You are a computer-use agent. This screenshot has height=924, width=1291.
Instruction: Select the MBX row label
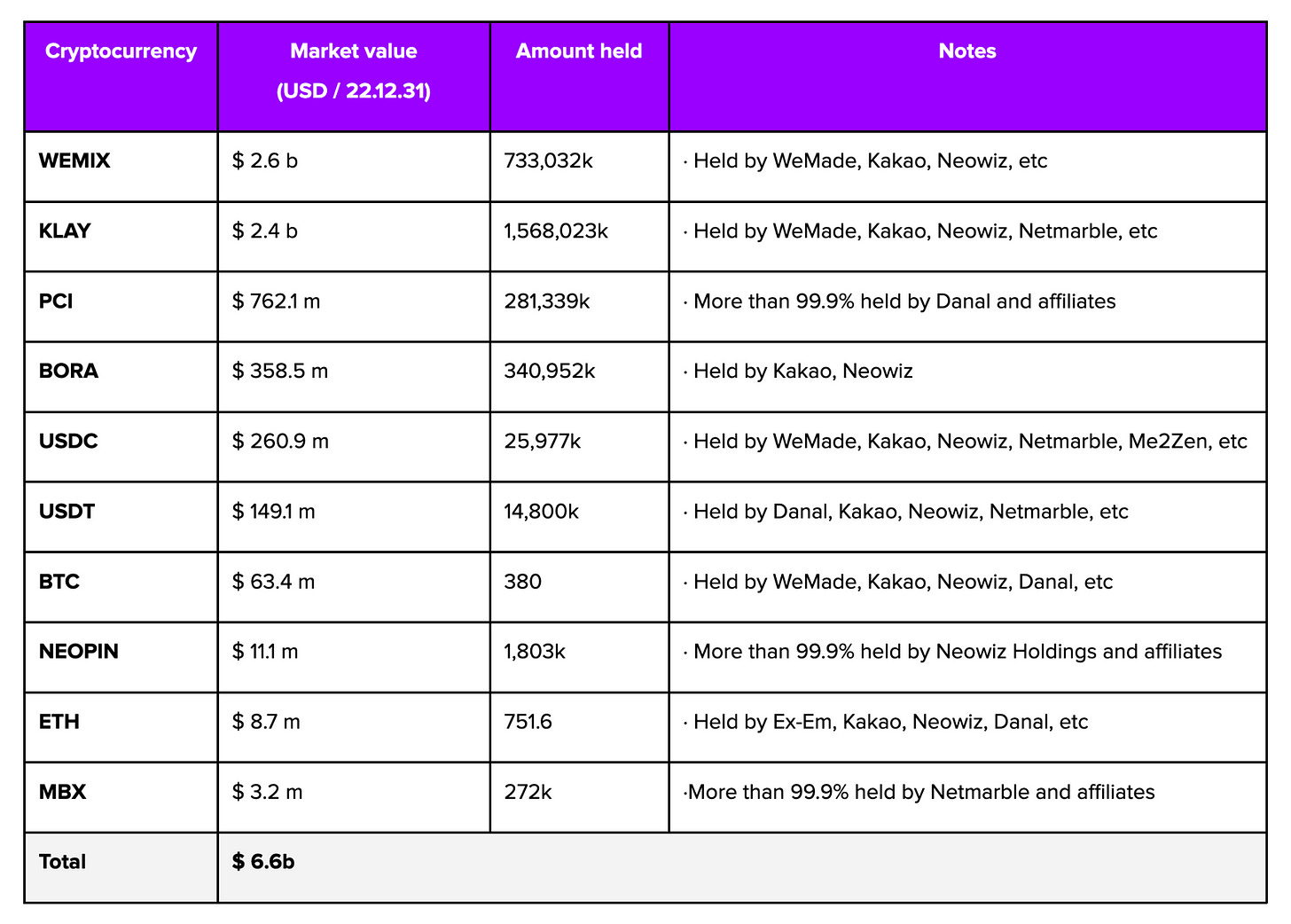pyautogui.click(x=62, y=792)
